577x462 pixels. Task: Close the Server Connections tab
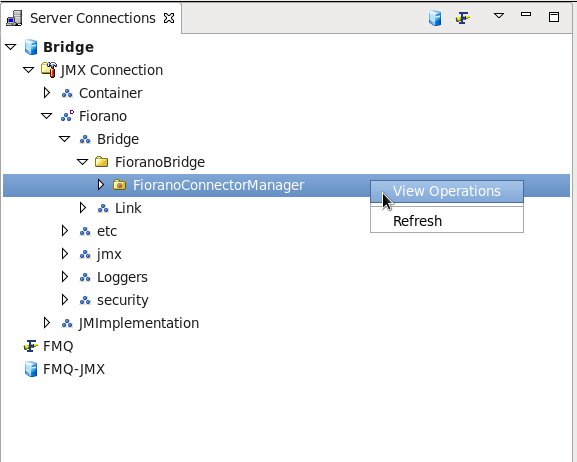[169, 18]
